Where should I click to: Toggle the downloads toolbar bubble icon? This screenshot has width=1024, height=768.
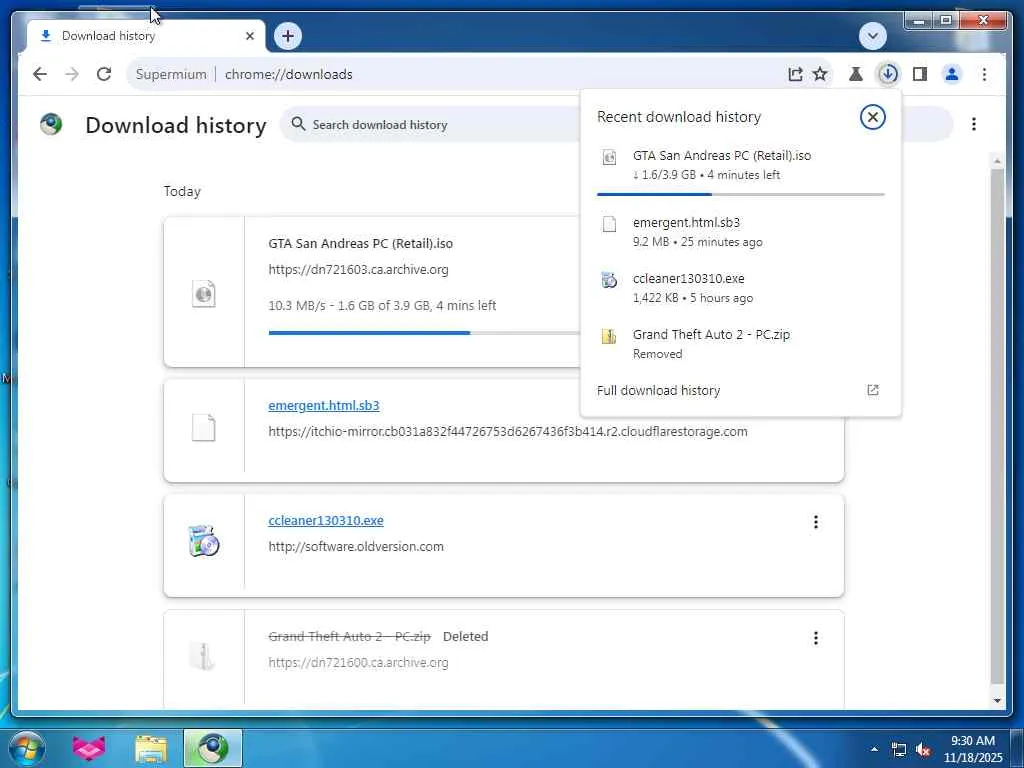pos(888,74)
